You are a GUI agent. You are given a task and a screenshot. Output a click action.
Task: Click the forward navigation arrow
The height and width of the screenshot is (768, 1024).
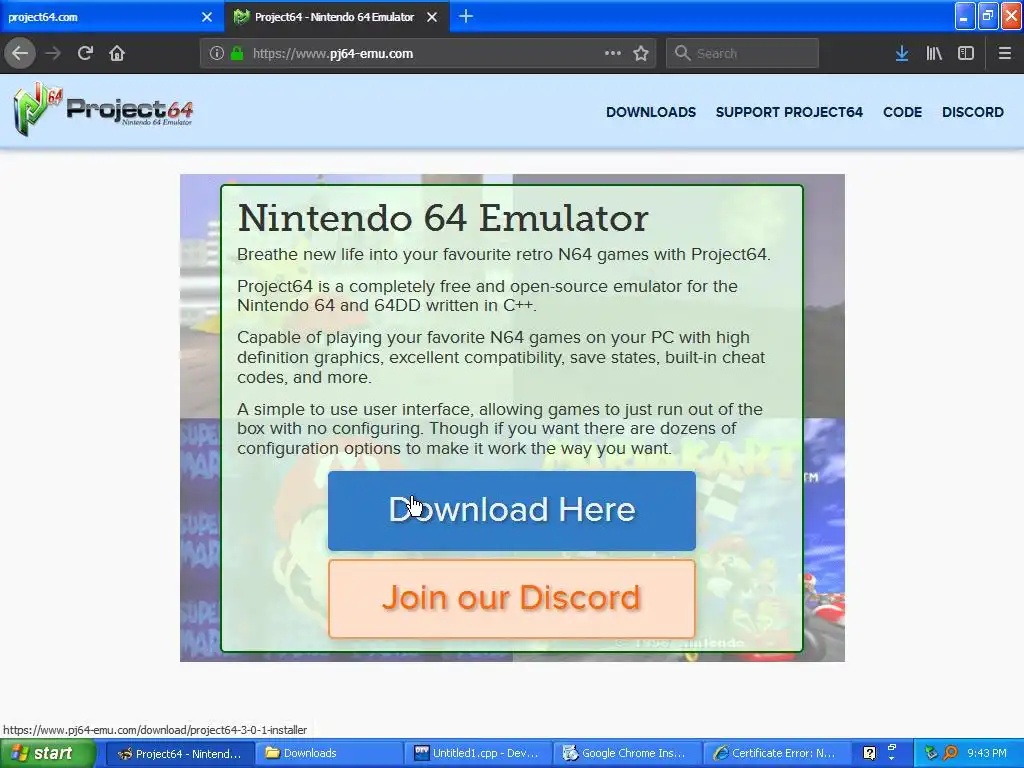click(x=53, y=53)
